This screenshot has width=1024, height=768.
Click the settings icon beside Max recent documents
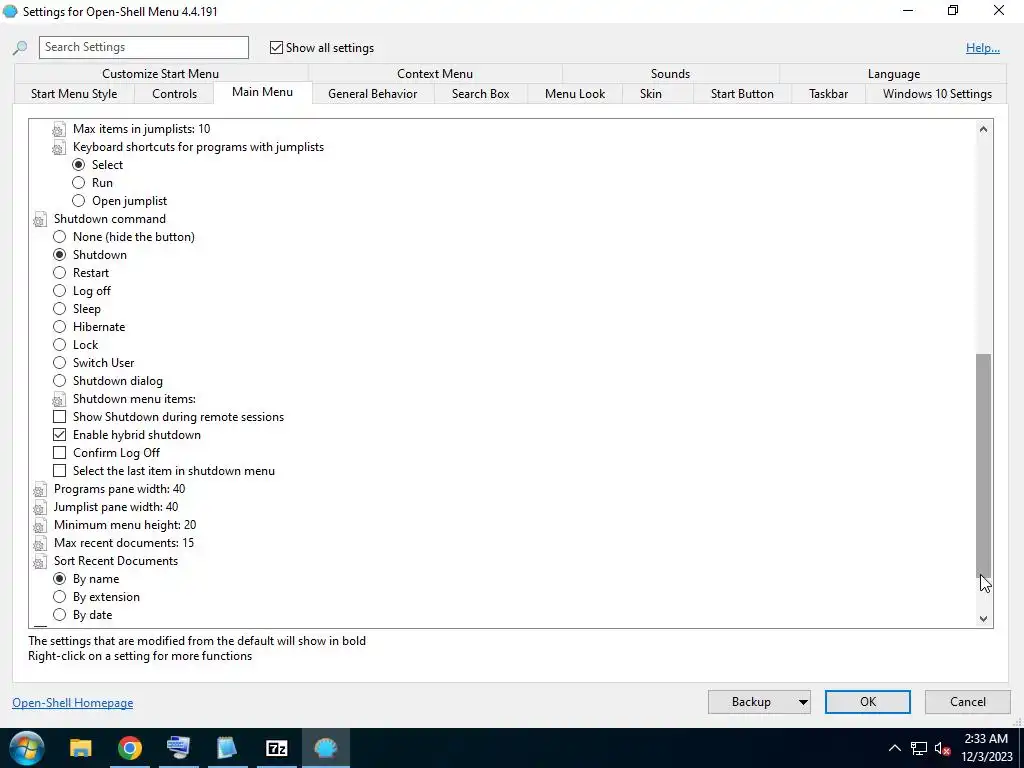(x=40, y=543)
